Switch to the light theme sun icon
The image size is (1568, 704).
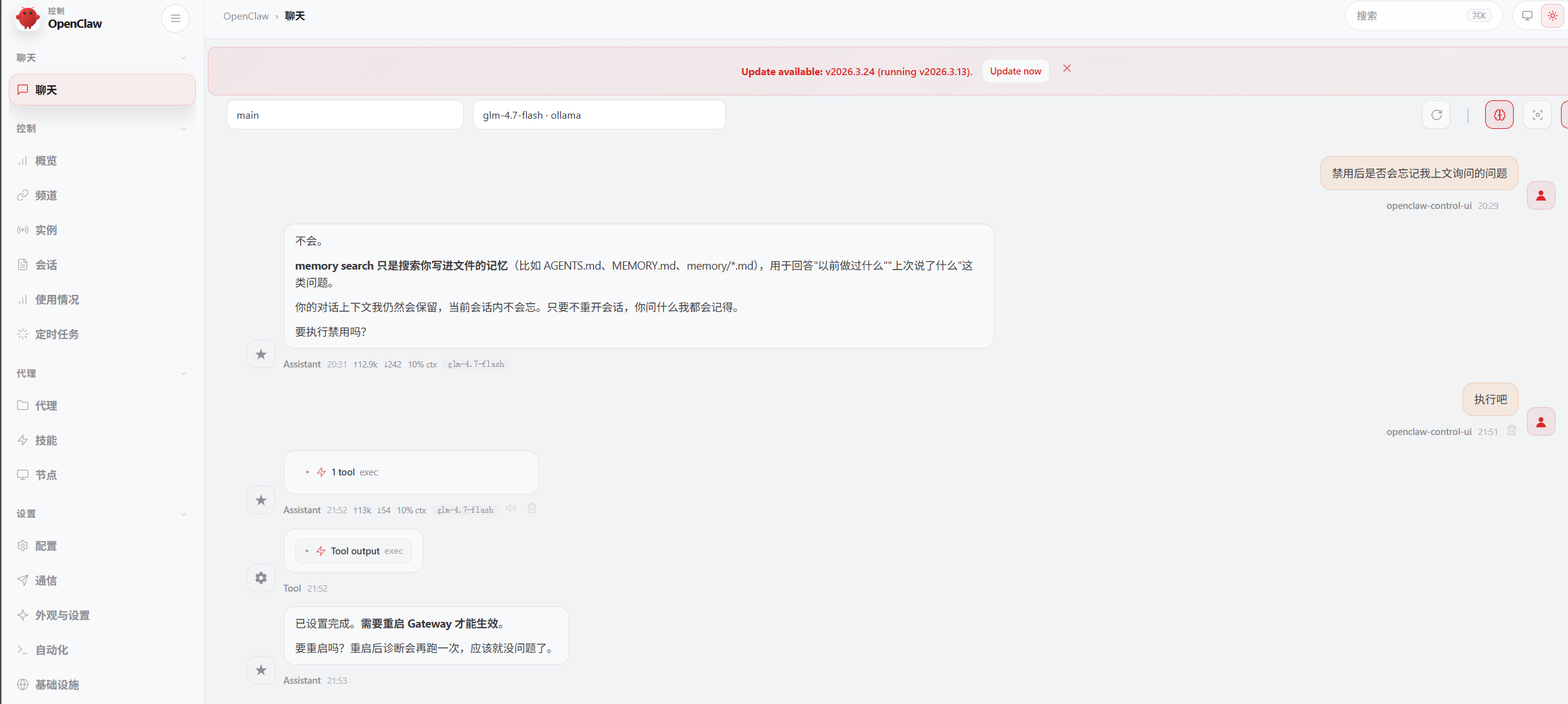click(1552, 16)
